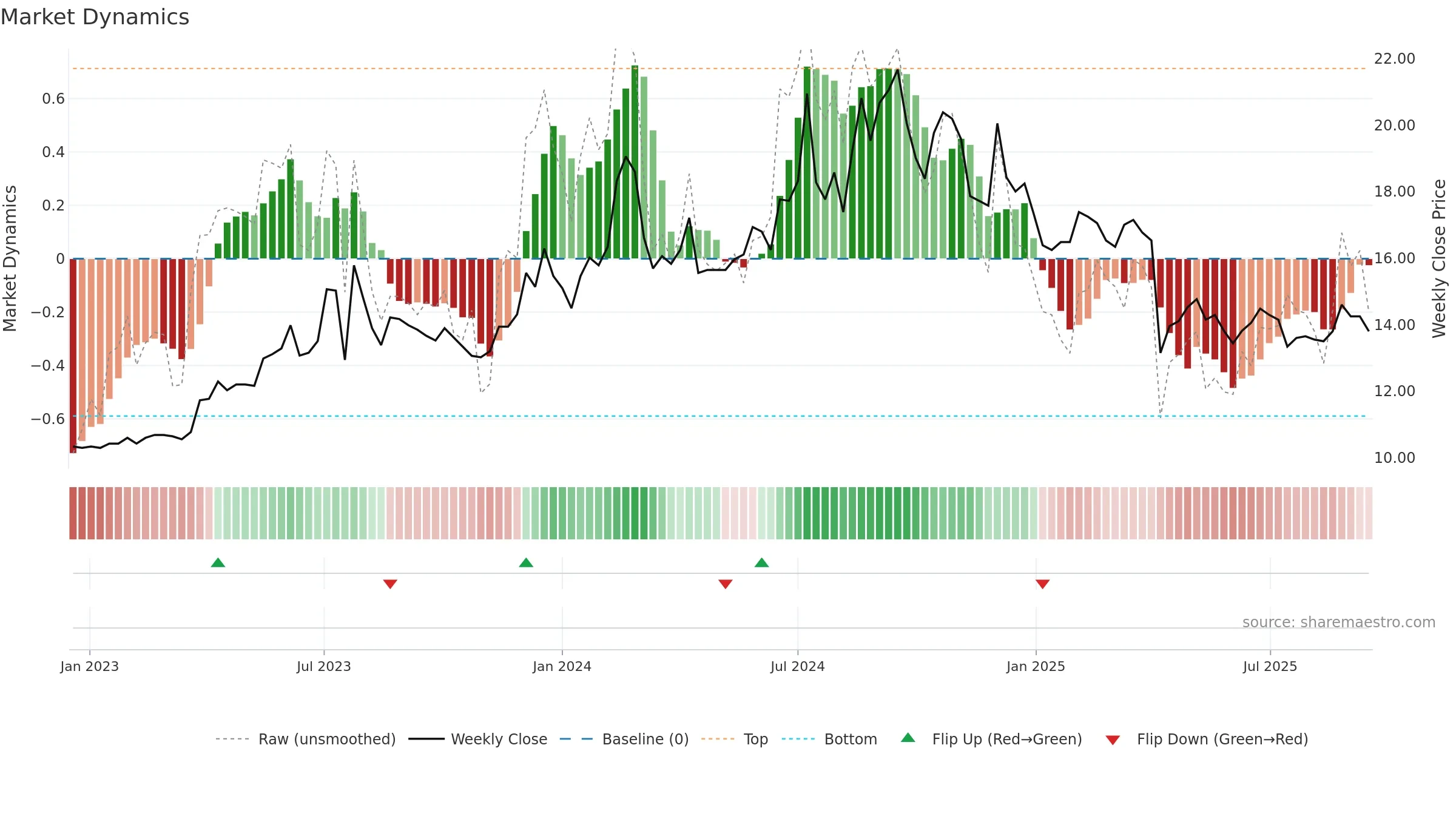Click the cyan dotted Bottom threshold line

pos(720,416)
